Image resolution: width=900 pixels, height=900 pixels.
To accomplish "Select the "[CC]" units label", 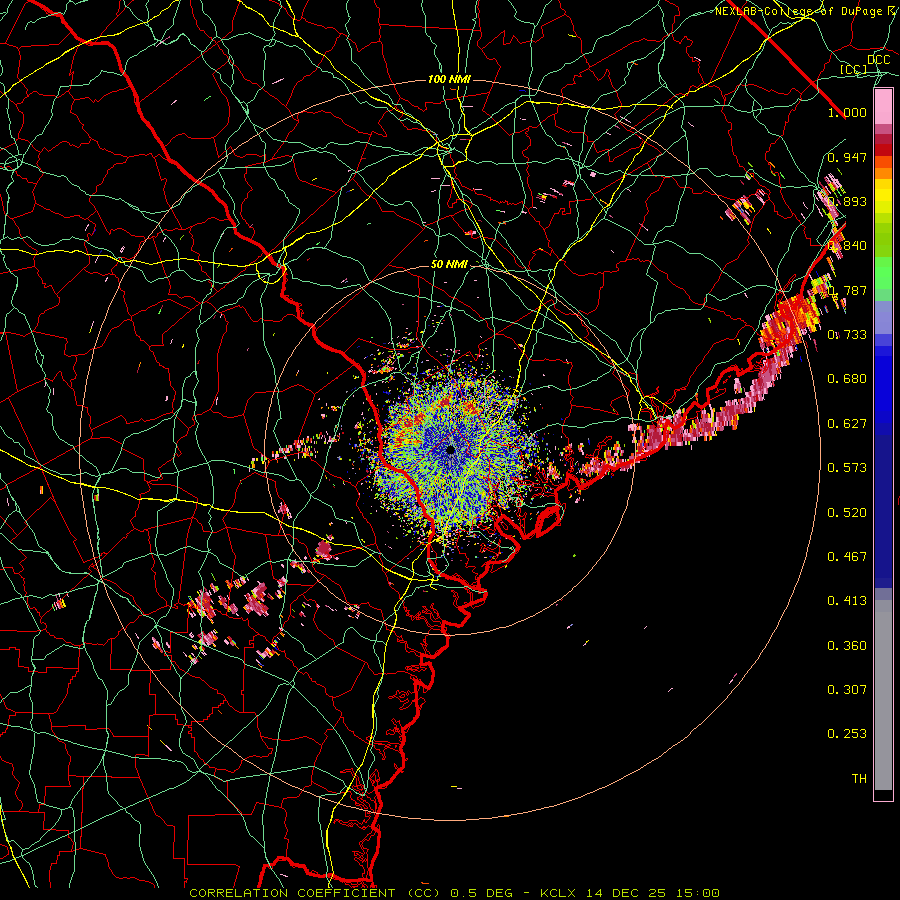I will (x=854, y=69).
